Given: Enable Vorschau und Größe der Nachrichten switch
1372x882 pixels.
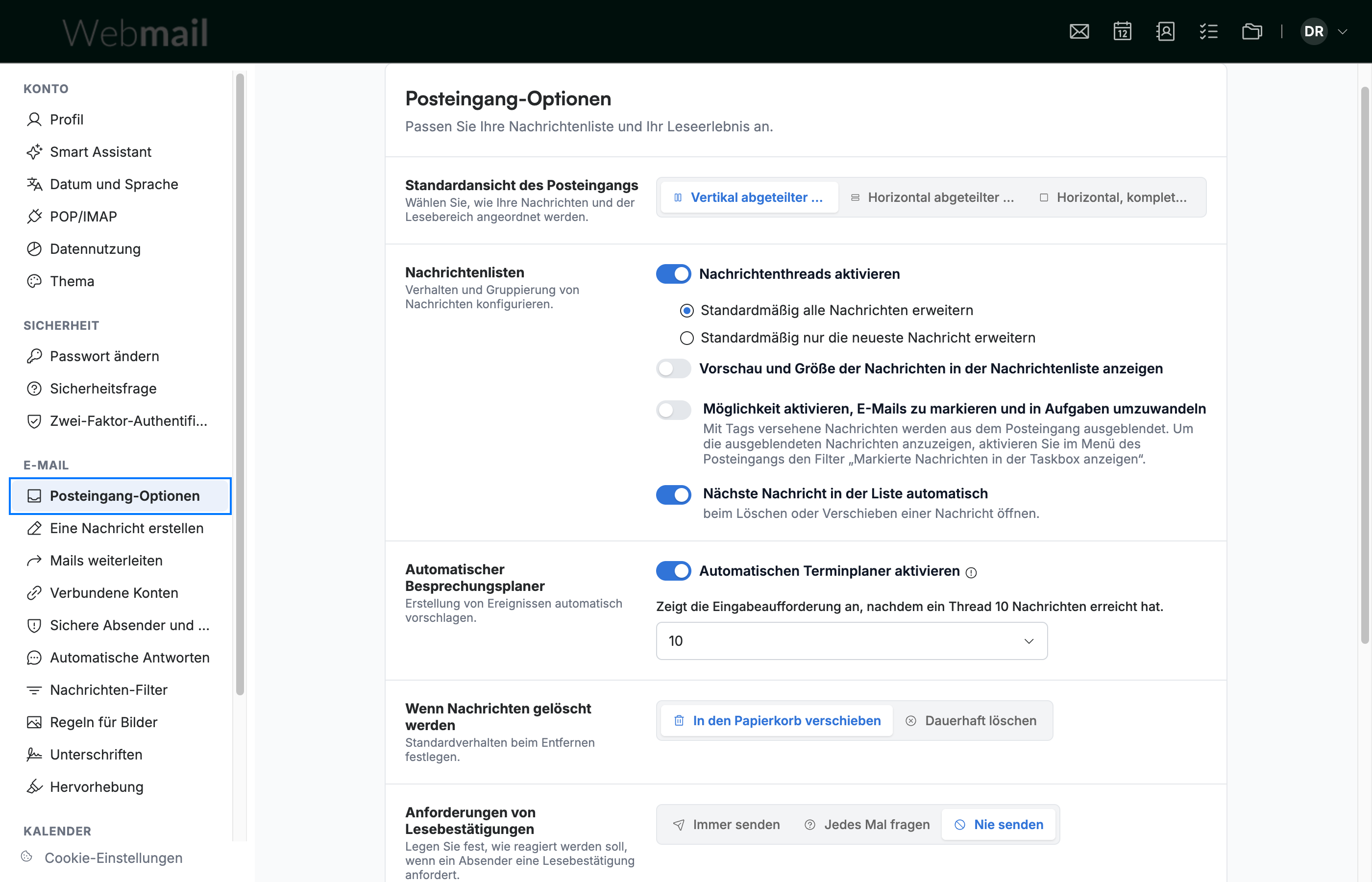Looking at the screenshot, I should pyautogui.click(x=673, y=368).
